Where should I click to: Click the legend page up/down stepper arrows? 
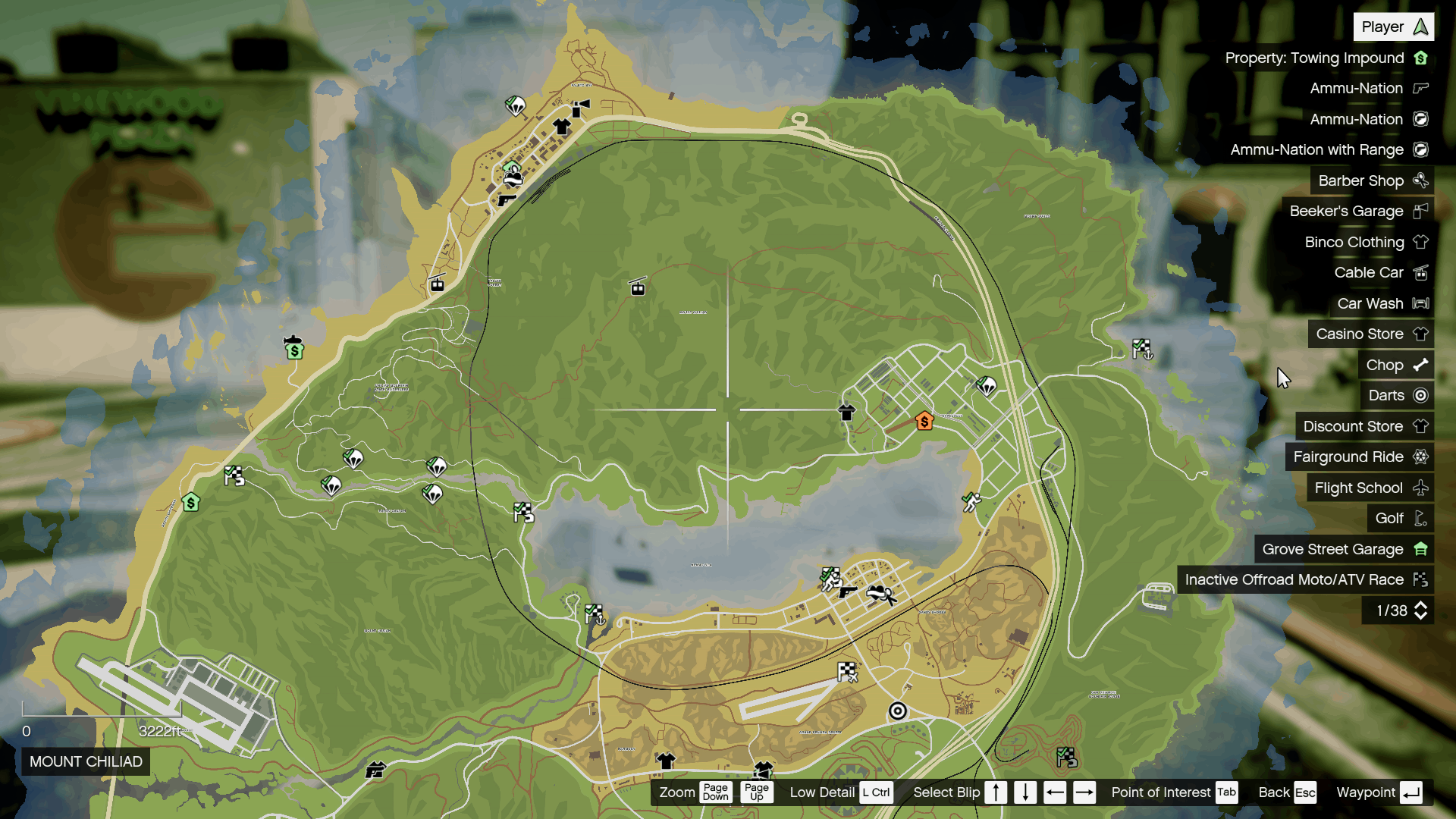[x=1421, y=610]
